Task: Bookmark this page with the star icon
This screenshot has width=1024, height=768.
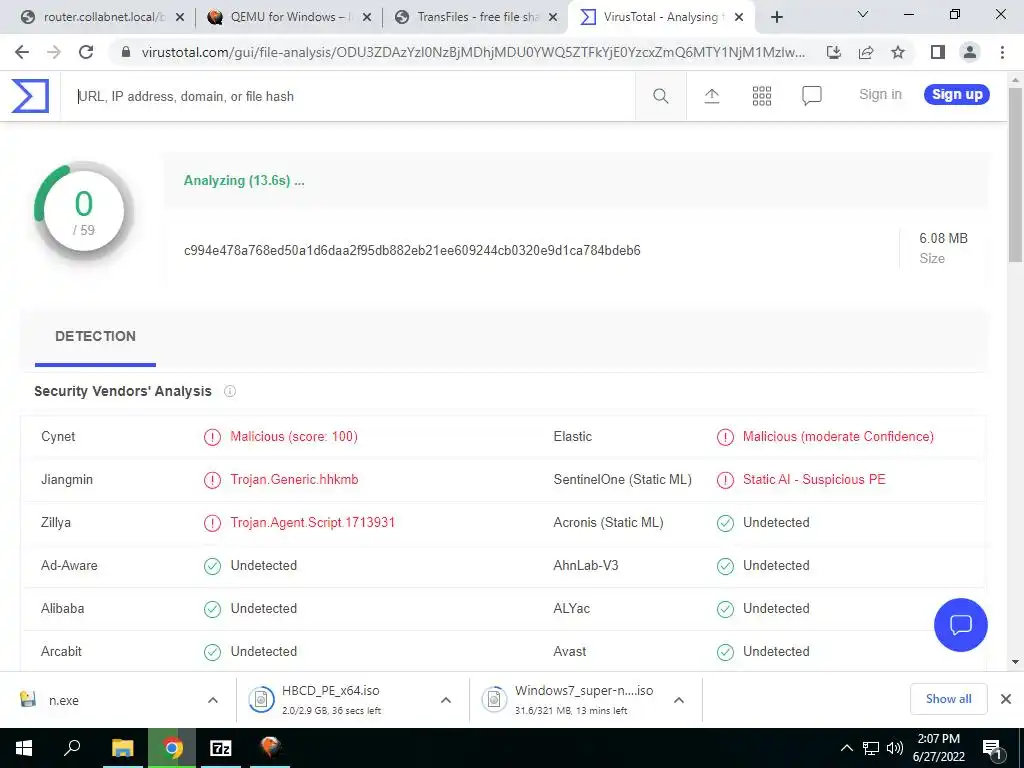Action: (898, 52)
